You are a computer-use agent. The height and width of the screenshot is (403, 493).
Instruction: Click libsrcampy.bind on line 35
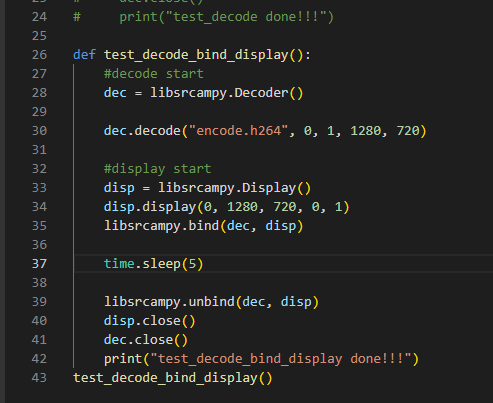(x=161, y=226)
